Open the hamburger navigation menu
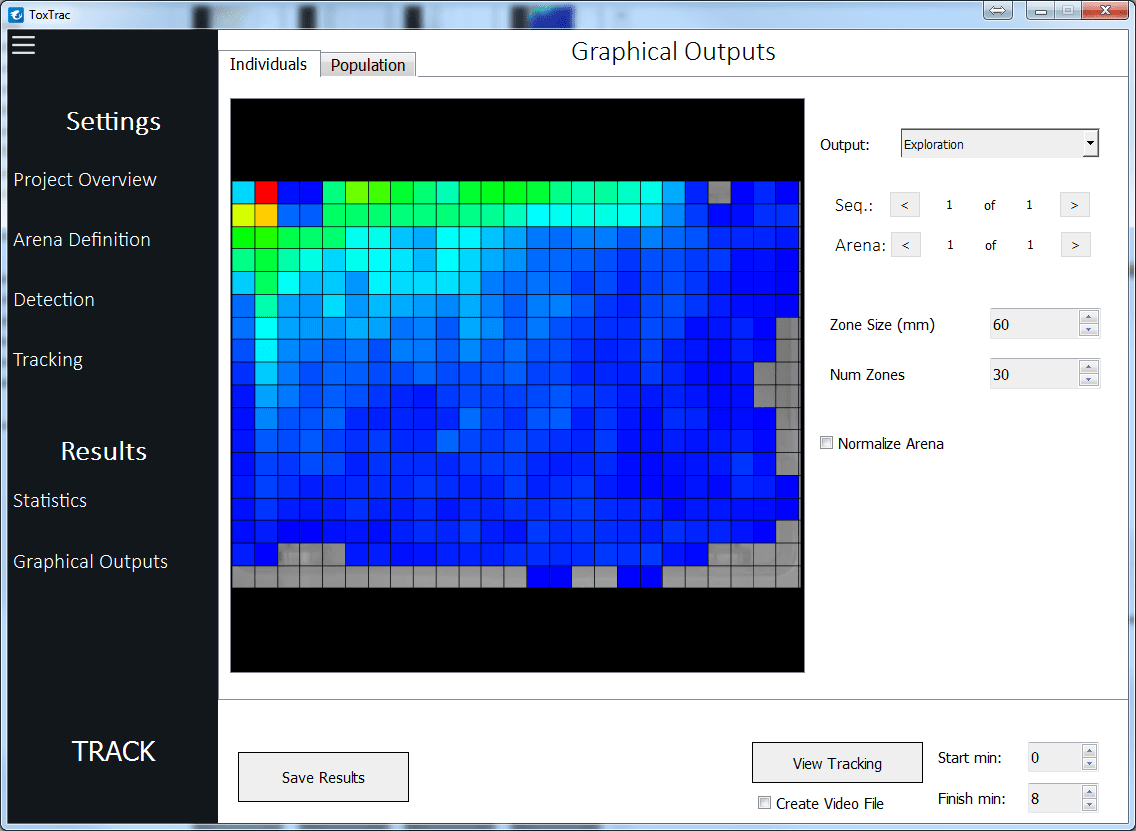 click(x=23, y=45)
